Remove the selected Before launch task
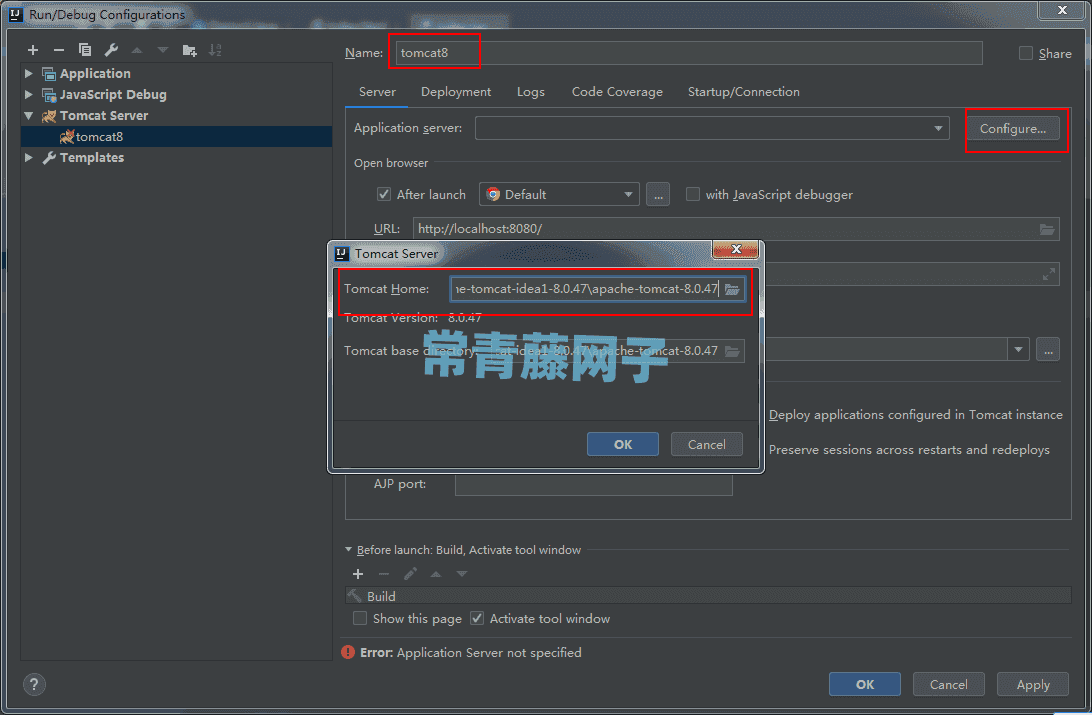The width and height of the screenshot is (1092, 715). pyautogui.click(x=384, y=574)
